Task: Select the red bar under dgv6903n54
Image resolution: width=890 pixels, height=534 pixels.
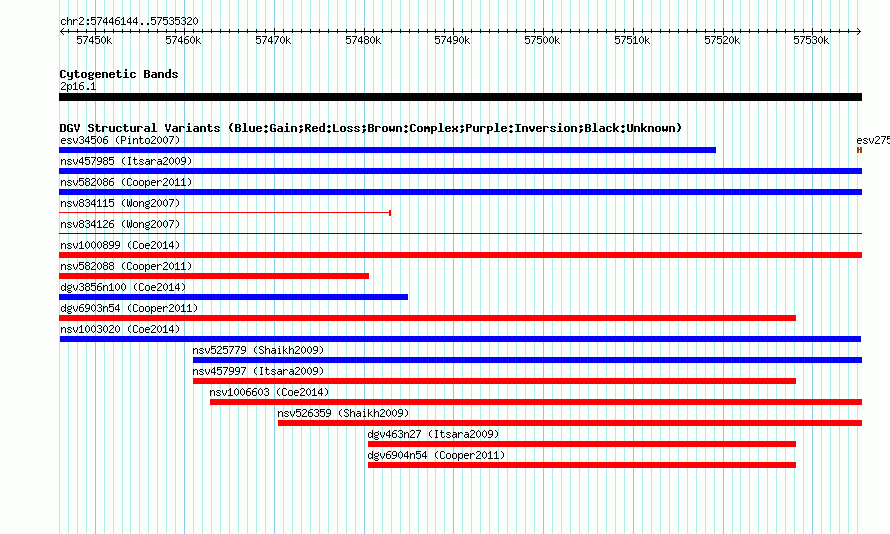Action: [427, 318]
